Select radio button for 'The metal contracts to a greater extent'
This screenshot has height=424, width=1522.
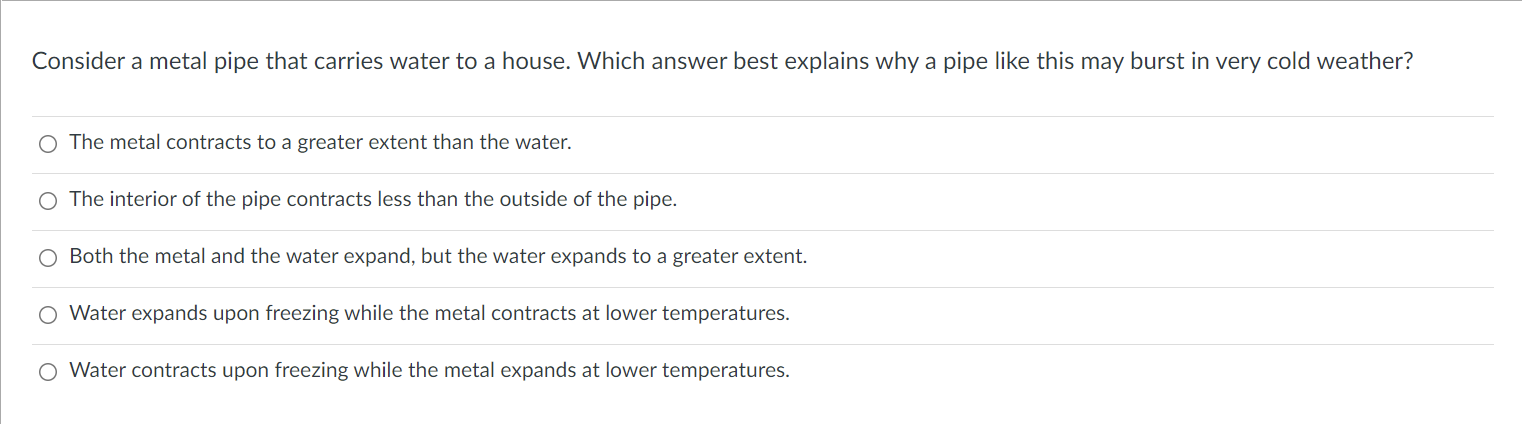pyautogui.click(x=48, y=144)
